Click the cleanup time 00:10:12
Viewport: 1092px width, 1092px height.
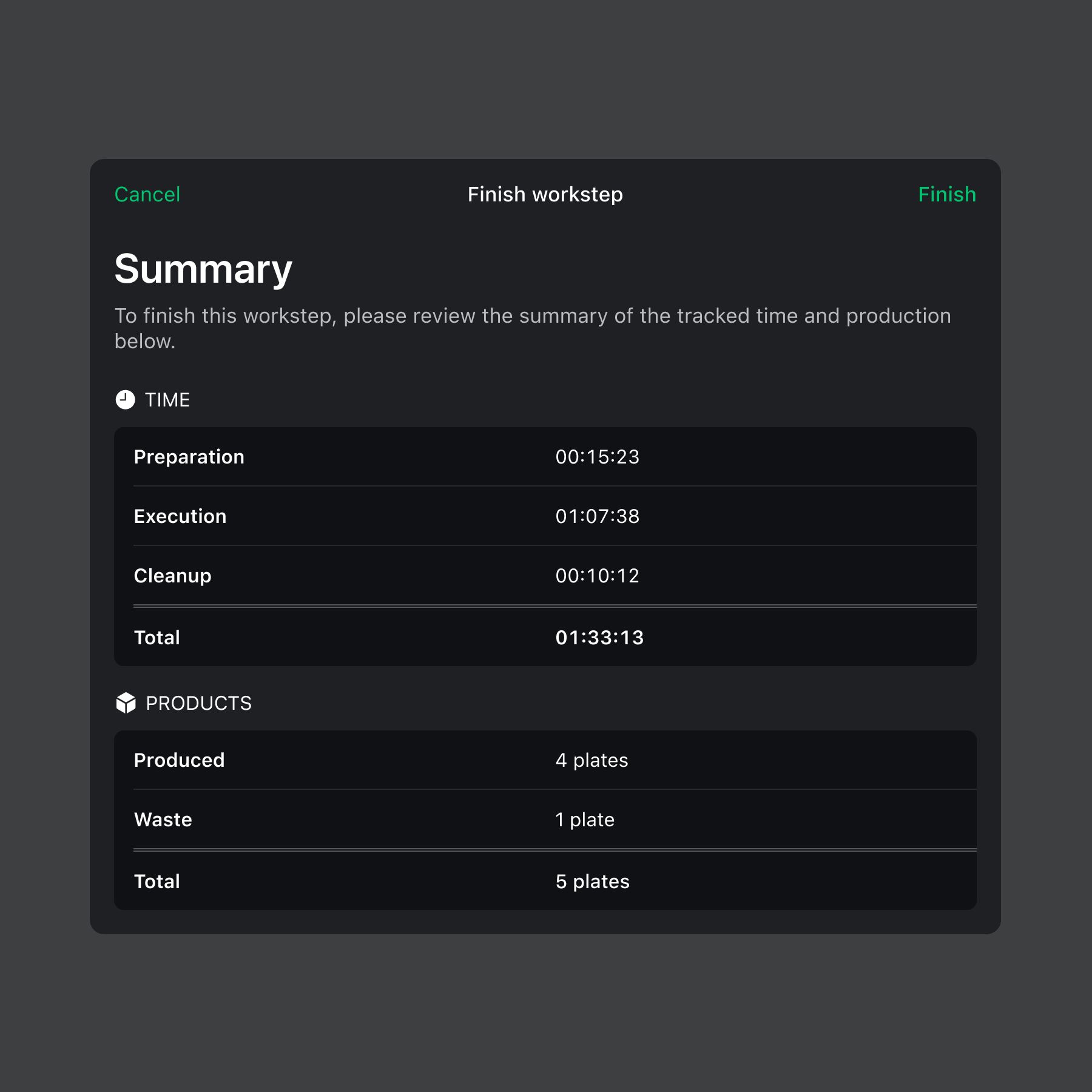click(598, 576)
